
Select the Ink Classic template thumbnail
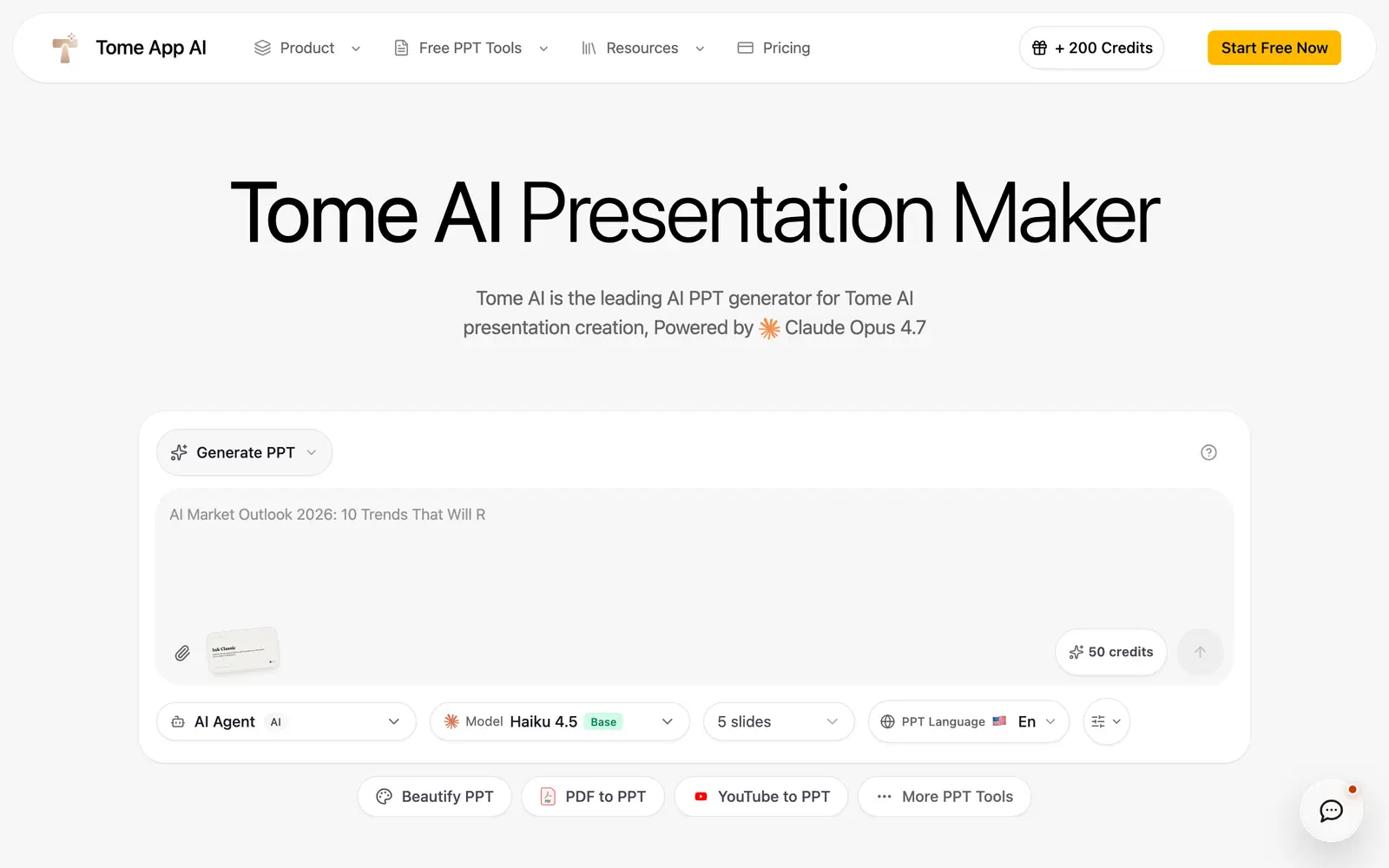click(x=243, y=651)
